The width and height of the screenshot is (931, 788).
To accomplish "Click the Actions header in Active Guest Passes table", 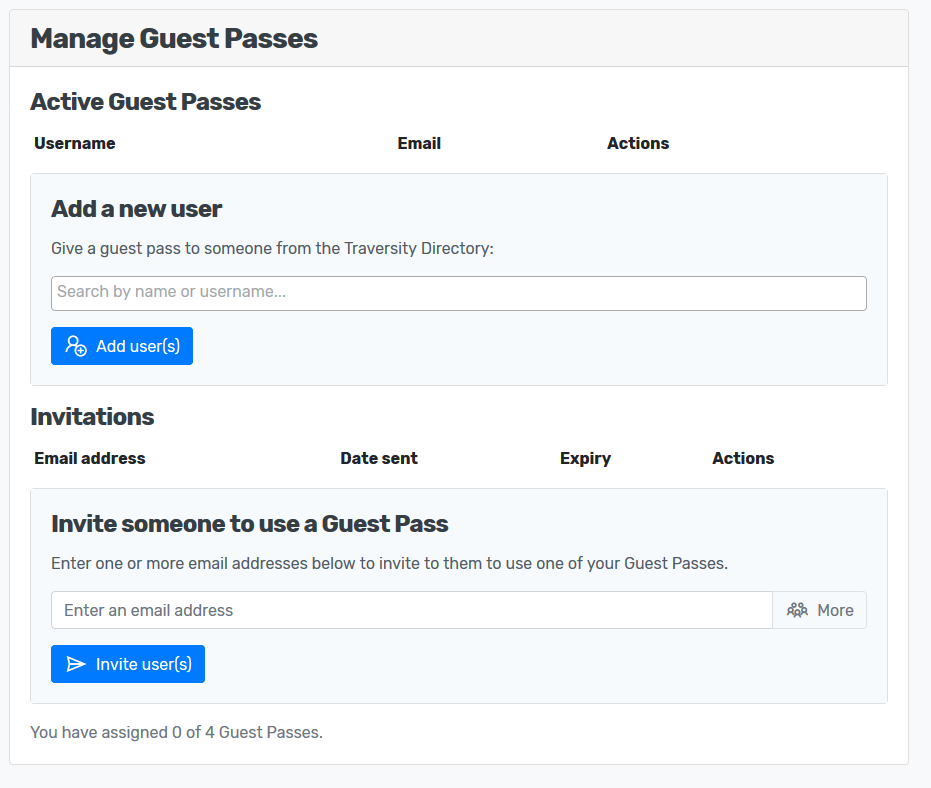I will (638, 143).
